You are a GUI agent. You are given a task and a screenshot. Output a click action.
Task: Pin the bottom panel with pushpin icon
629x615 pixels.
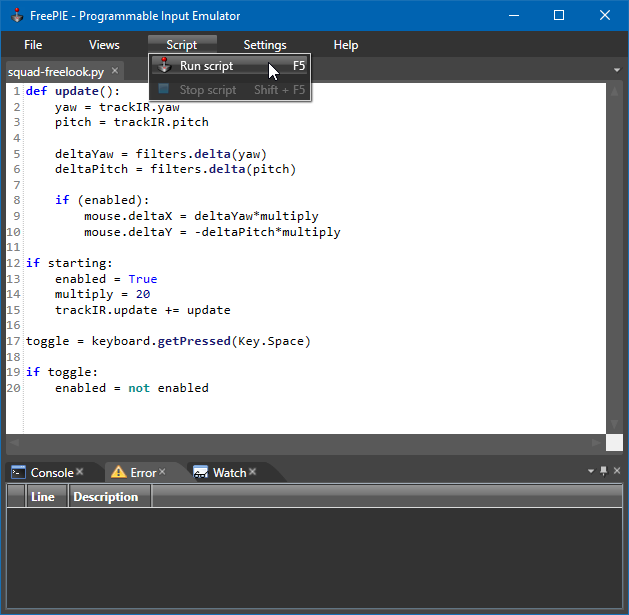(603, 471)
